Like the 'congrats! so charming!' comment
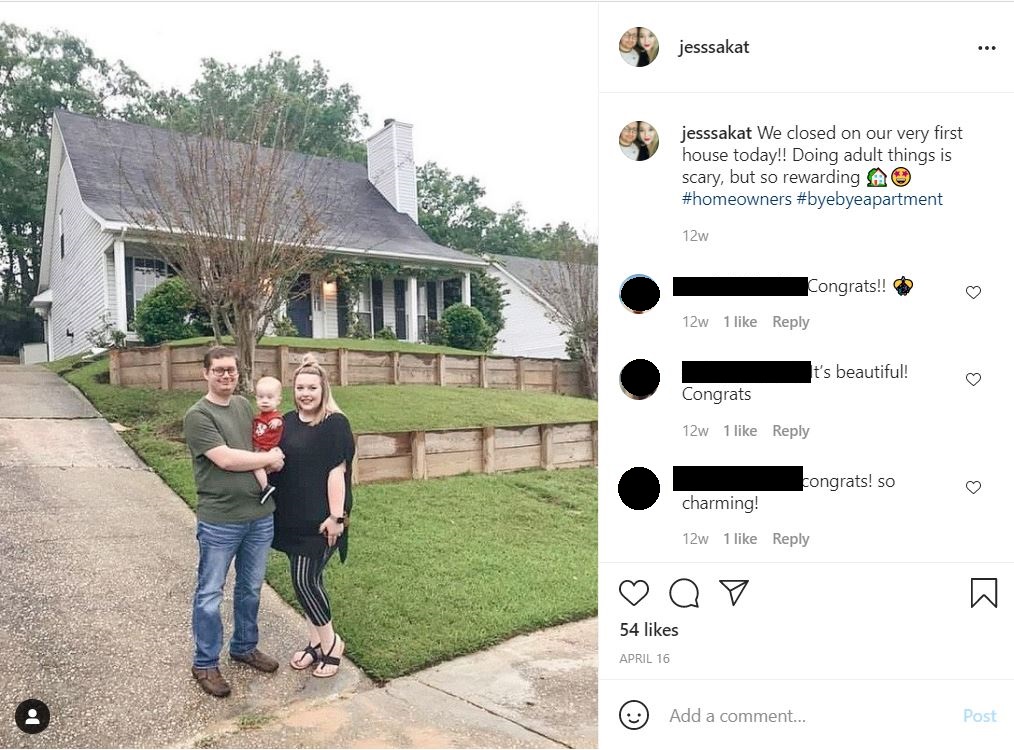Image resolution: width=1014 pixels, height=750 pixels. [x=973, y=488]
